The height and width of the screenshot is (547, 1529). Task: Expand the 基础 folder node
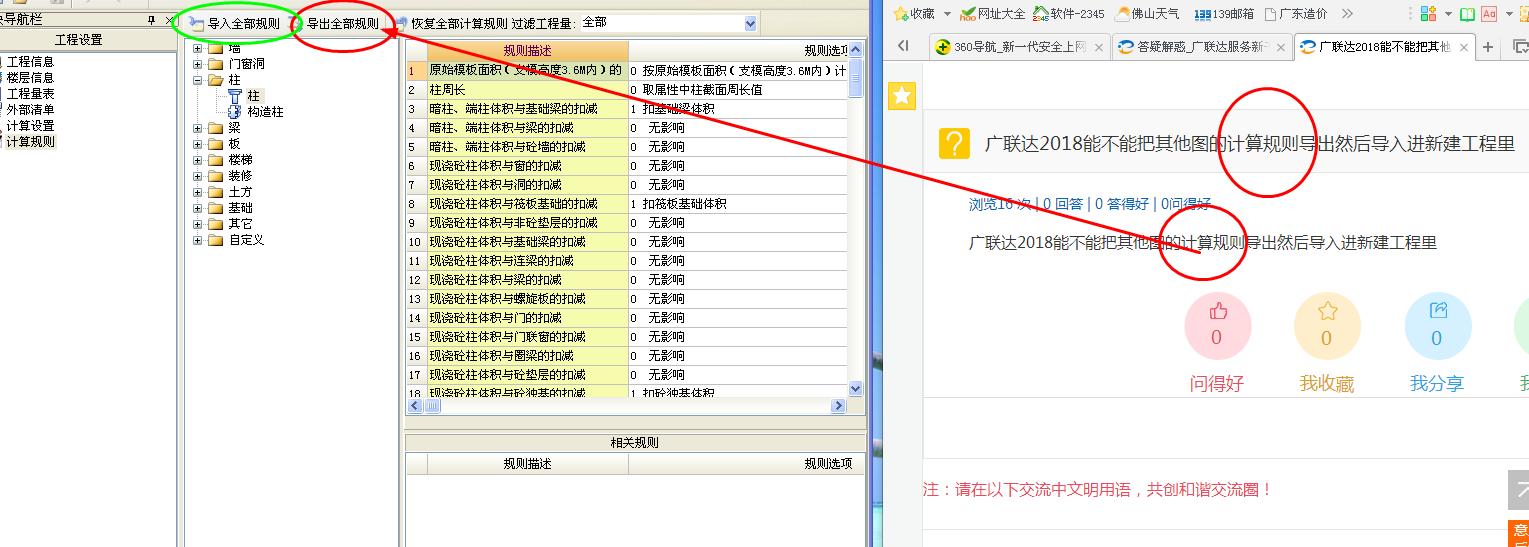[198, 208]
